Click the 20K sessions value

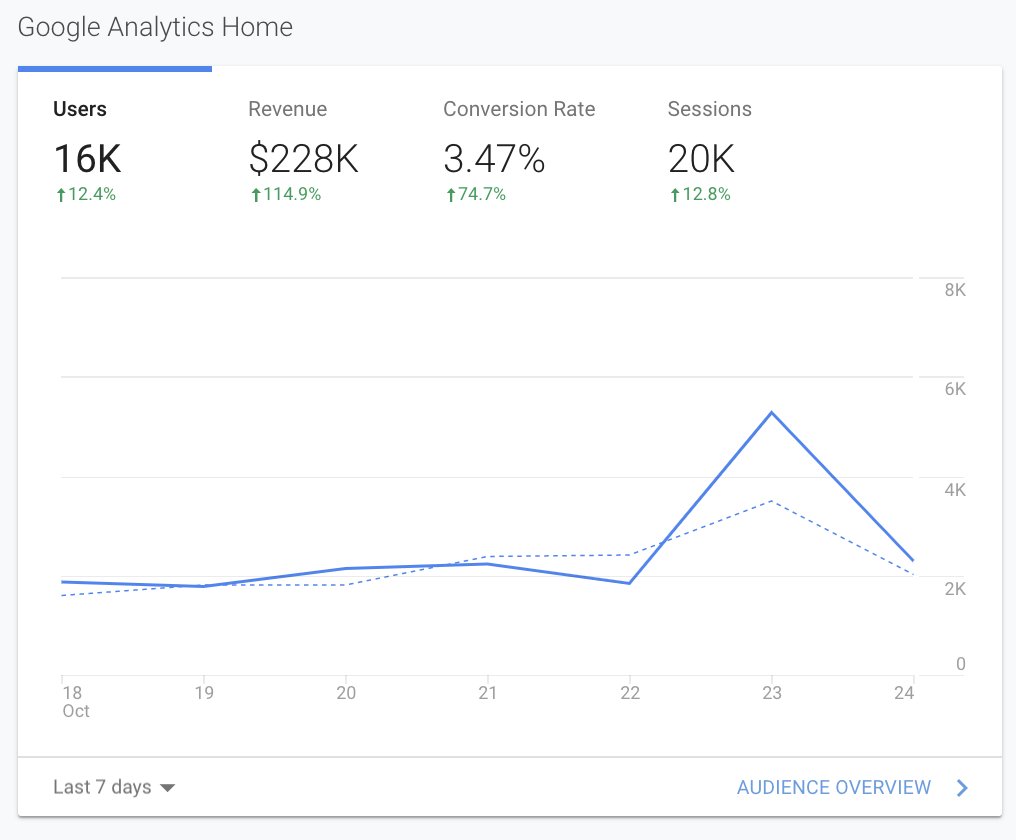pos(701,159)
